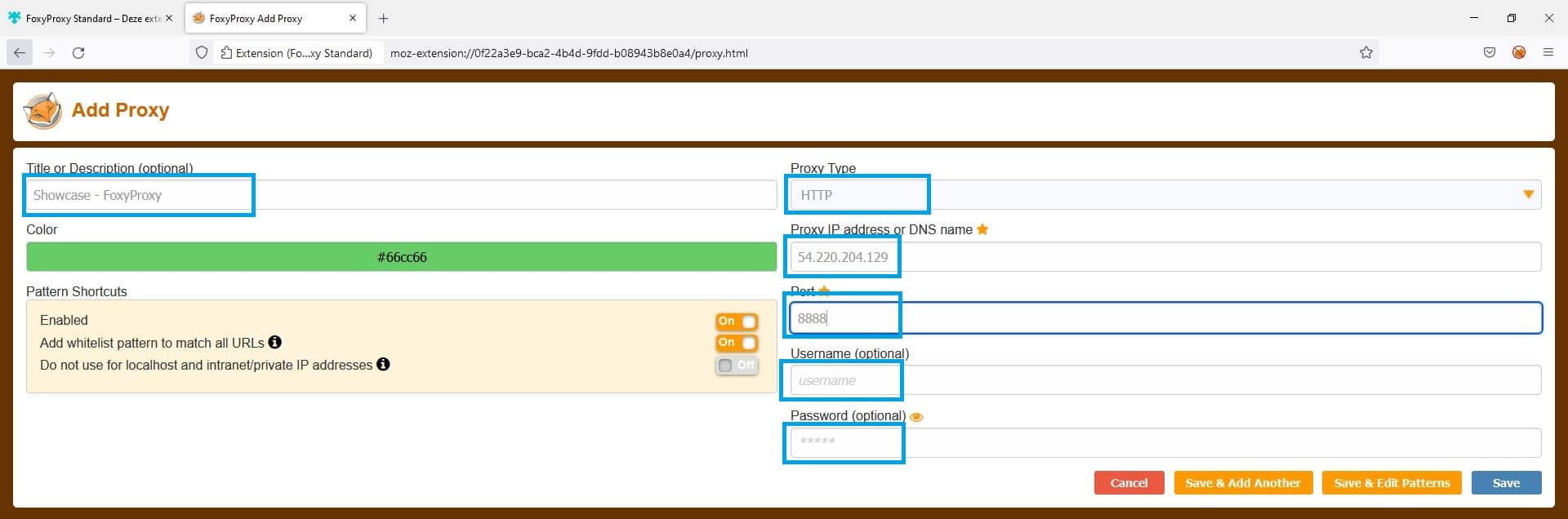Go back to the previous page
The image size is (1568, 519).
pos(20,53)
